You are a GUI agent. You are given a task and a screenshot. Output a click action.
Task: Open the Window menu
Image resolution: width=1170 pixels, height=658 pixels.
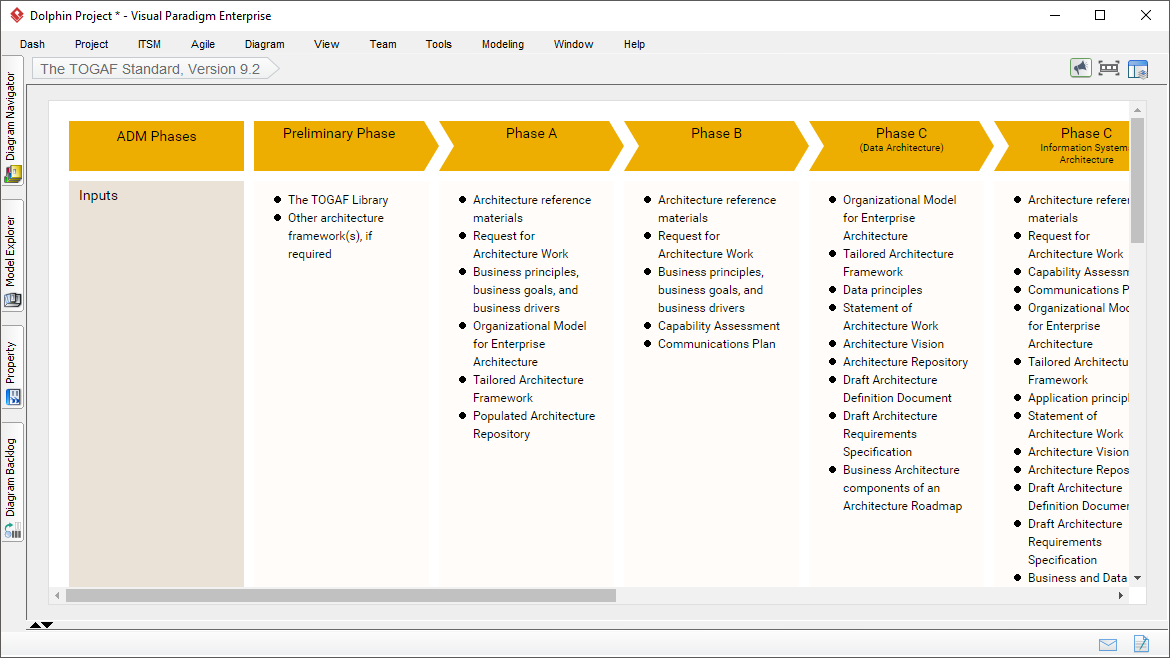pyautogui.click(x=573, y=44)
